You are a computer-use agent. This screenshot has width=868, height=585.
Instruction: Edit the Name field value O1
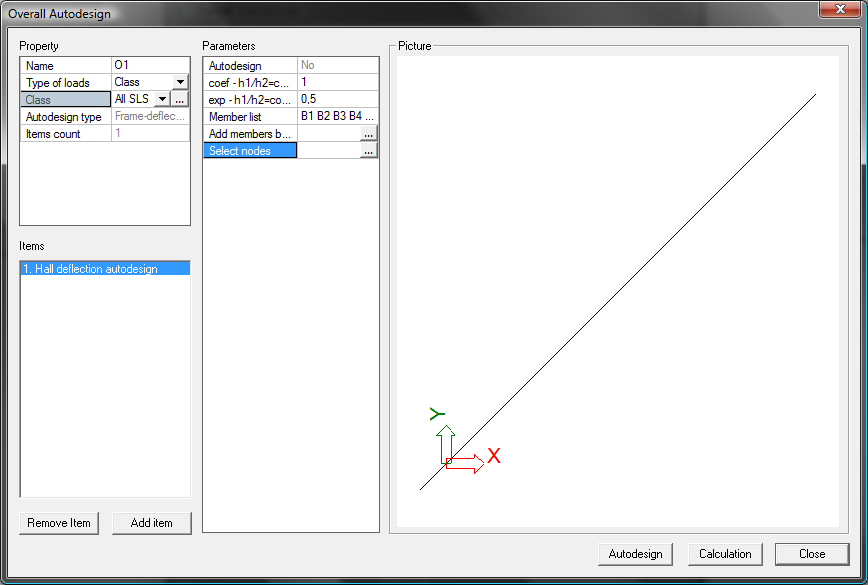[150, 66]
